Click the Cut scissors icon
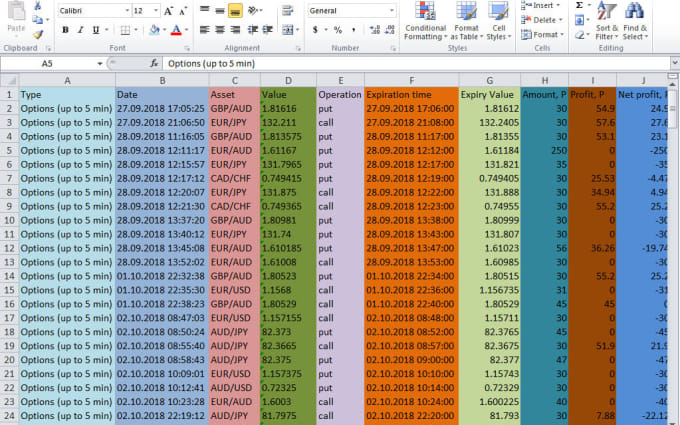 tap(38, 5)
